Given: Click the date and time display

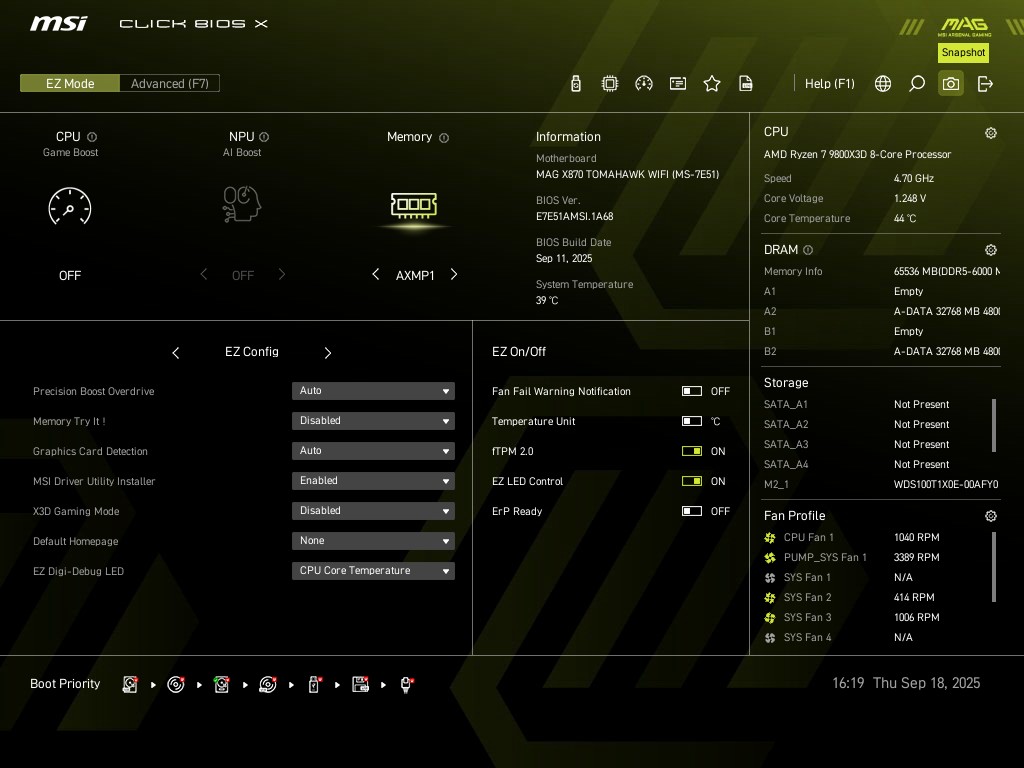Looking at the screenshot, I should pos(906,683).
